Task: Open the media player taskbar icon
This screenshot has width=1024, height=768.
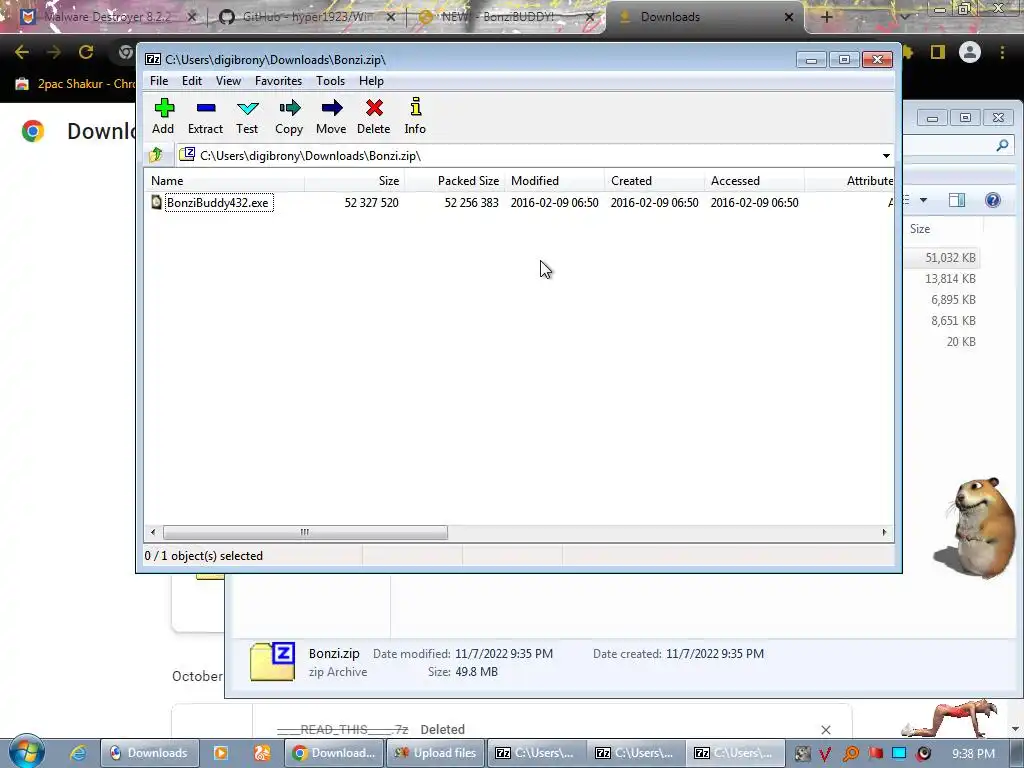Action: pyautogui.click(x=221, y=753)
